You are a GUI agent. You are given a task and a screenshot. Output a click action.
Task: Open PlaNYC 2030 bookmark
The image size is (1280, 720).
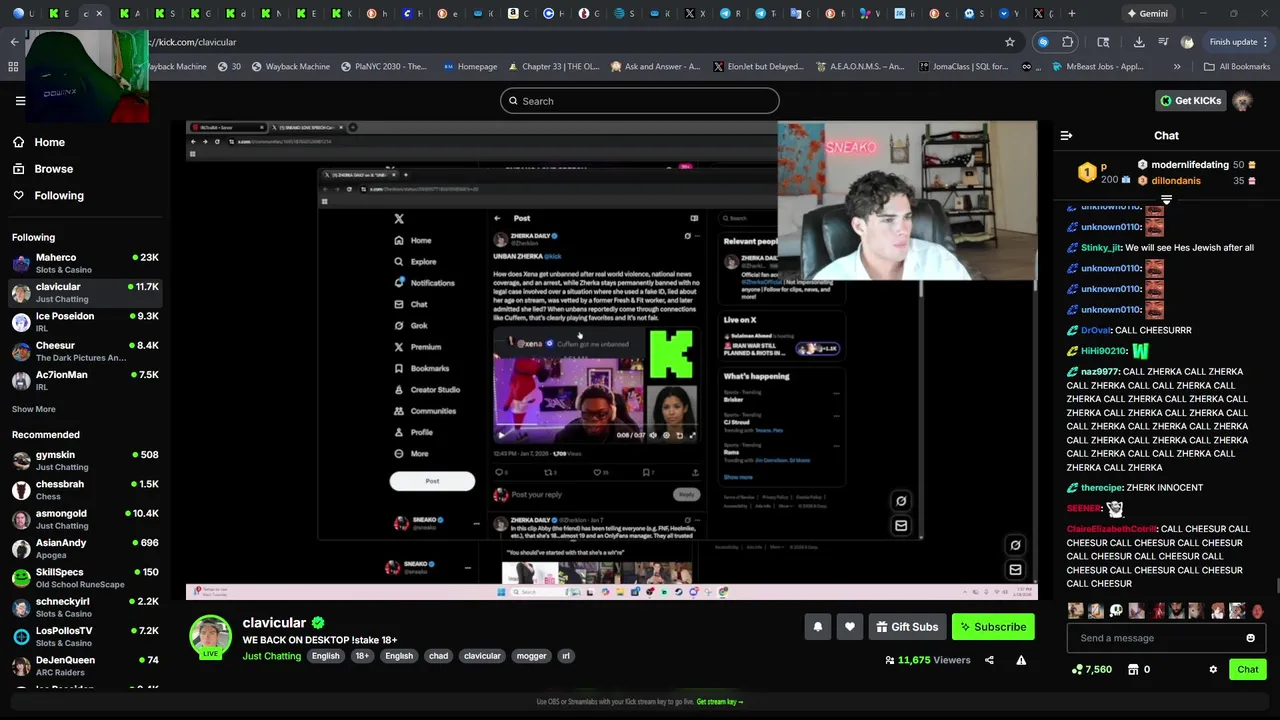pyautogui.click(x=383, y=67)
